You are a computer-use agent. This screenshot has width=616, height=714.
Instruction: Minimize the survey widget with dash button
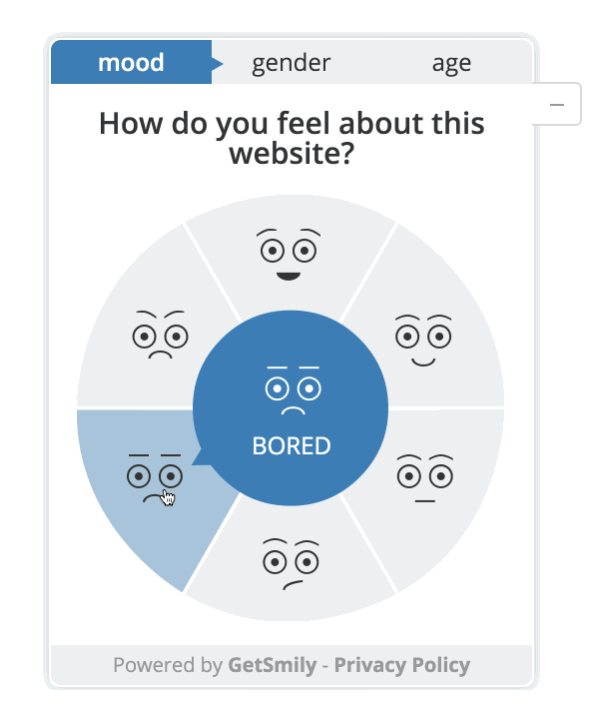coord(556,104)
